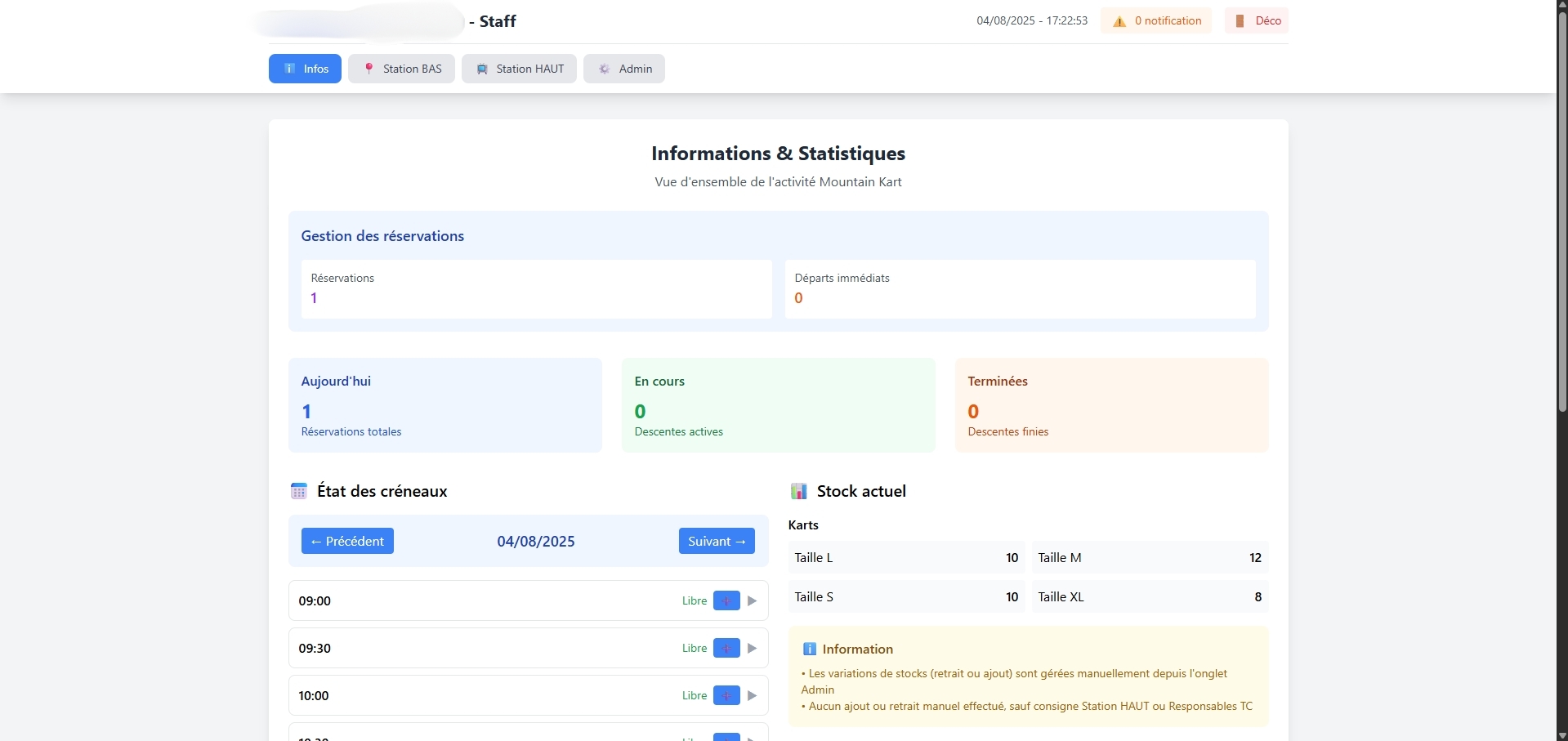Click the Gestion des réservations heading
The height and width of the screenshot is (741, 1568).
382,235
